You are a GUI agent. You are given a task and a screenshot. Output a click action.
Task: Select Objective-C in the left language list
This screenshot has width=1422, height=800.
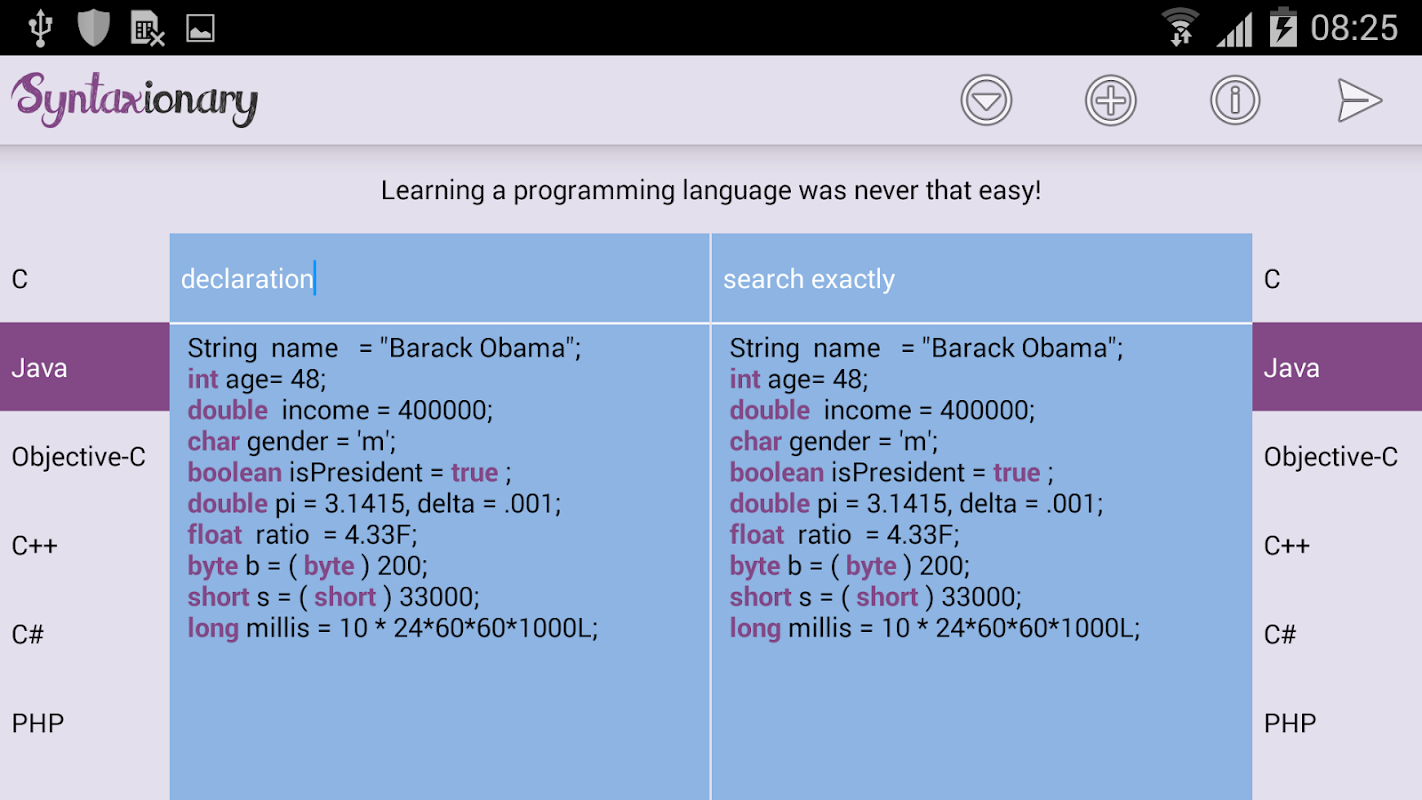tap(85, 456)
